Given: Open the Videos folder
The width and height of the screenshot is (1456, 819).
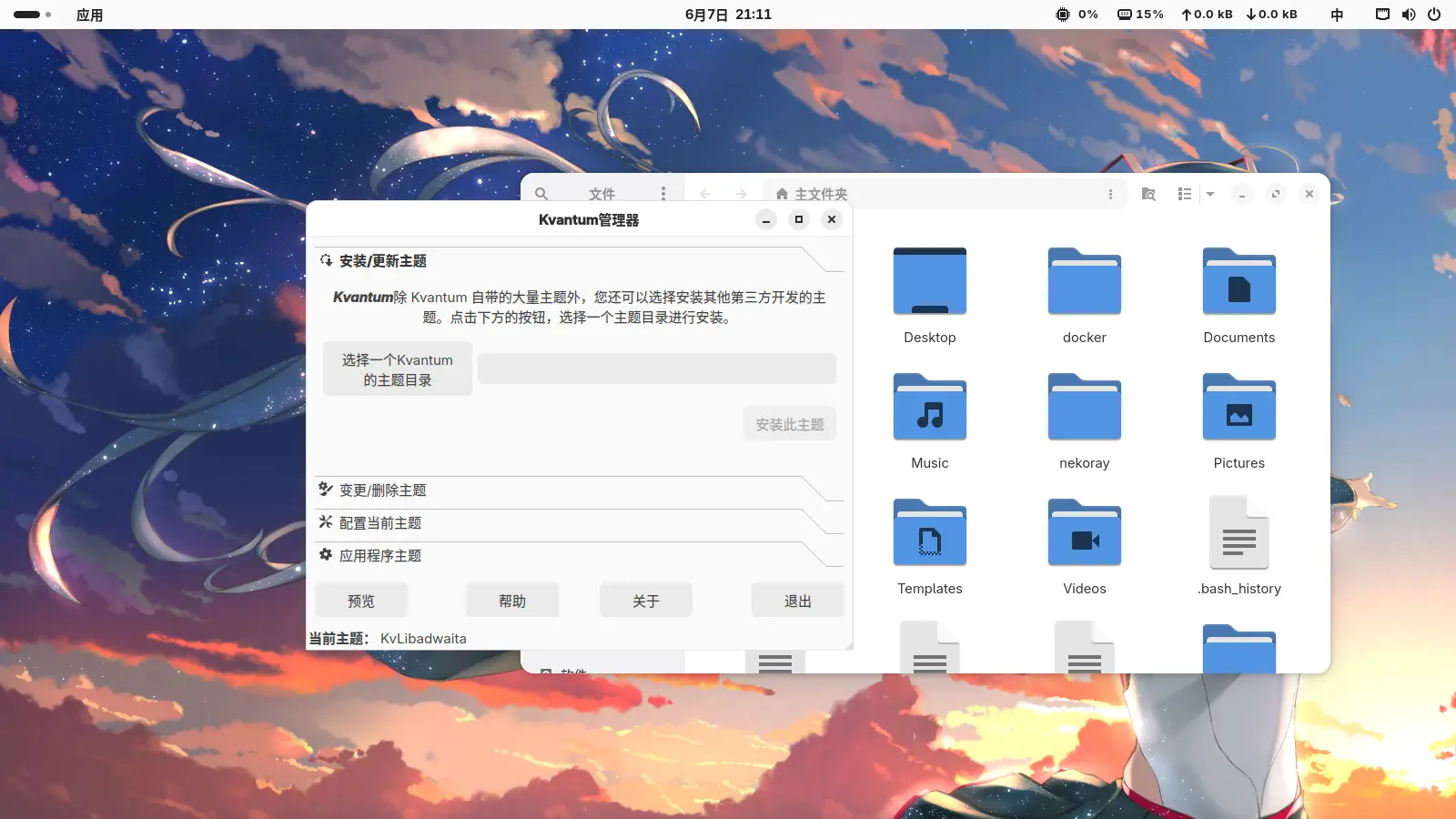Looking at the screenshot, I should coord(1084,532).
